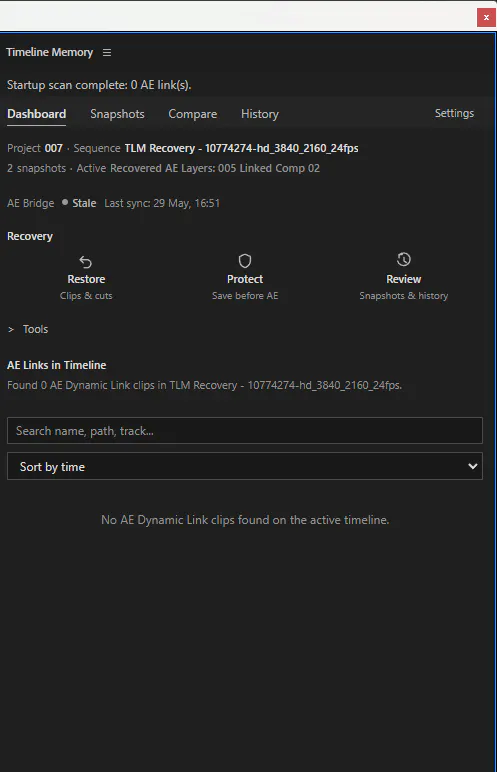The width and height of the screenshot is (497, 772).
Task: Click the Protect shield icon
Action: pyautogui.click(x=245, y=260)
